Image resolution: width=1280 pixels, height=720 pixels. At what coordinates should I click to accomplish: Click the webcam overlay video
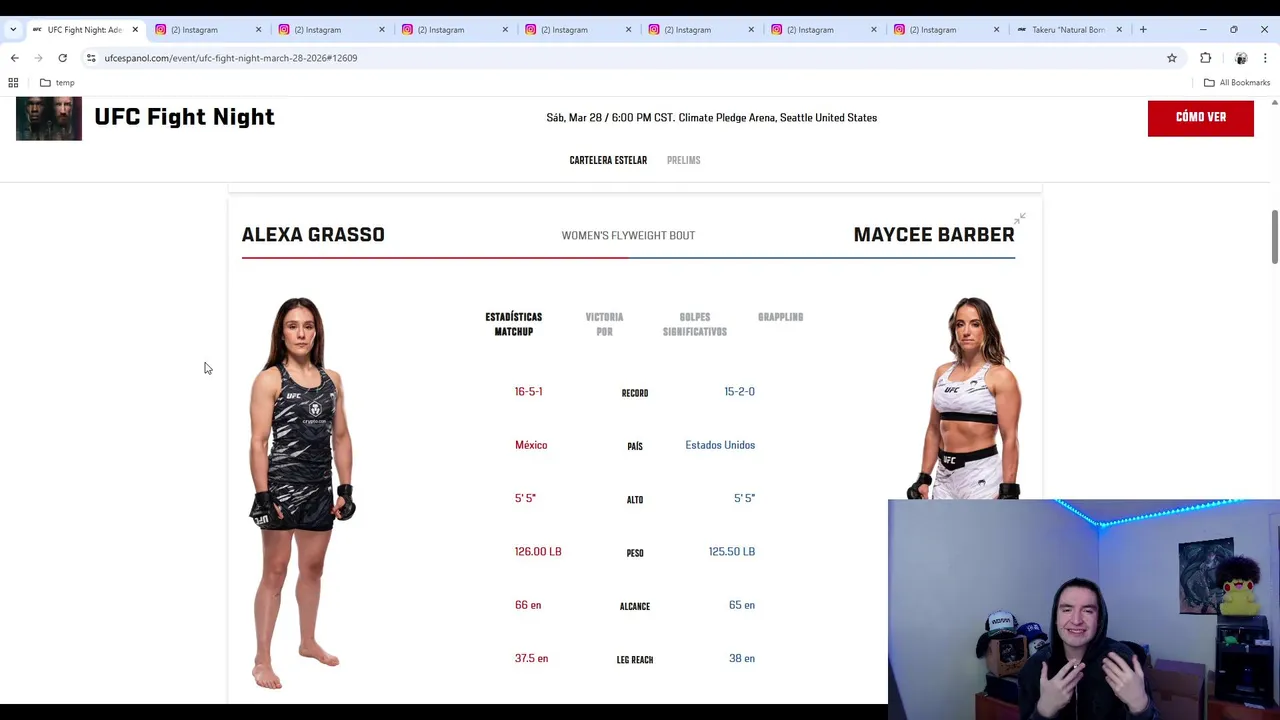(1084, 609)
